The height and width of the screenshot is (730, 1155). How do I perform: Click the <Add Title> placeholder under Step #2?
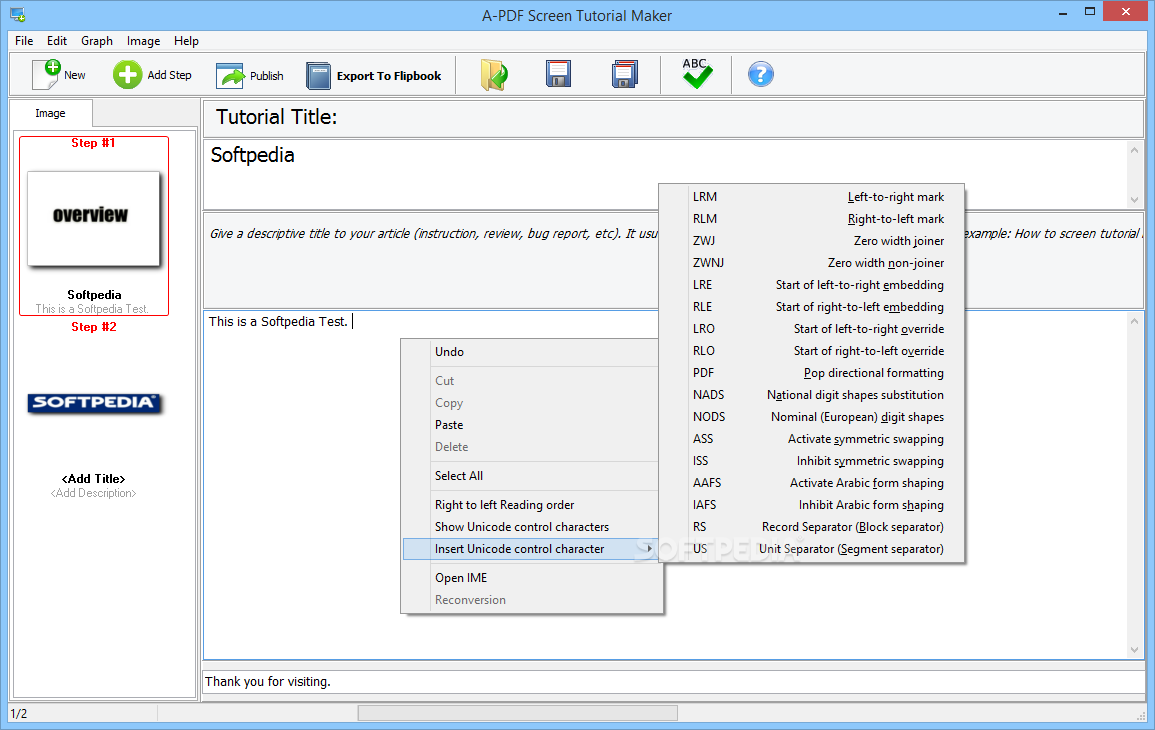[x=94, y=479]
